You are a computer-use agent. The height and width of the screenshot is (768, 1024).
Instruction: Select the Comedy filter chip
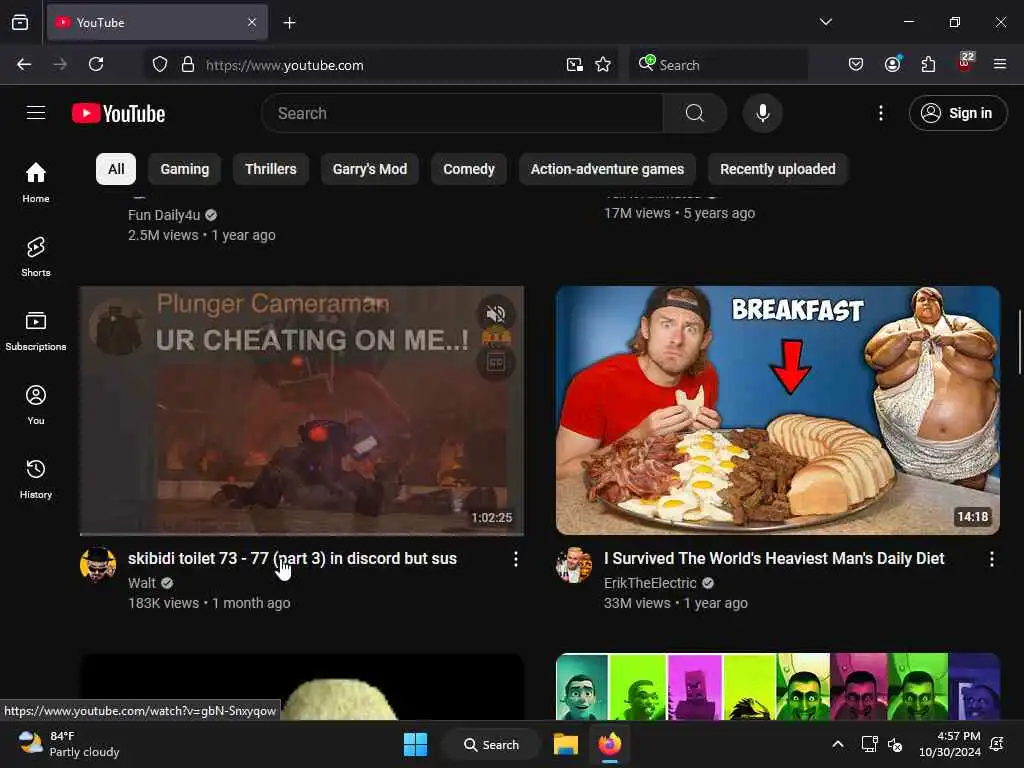click(469, 169)
